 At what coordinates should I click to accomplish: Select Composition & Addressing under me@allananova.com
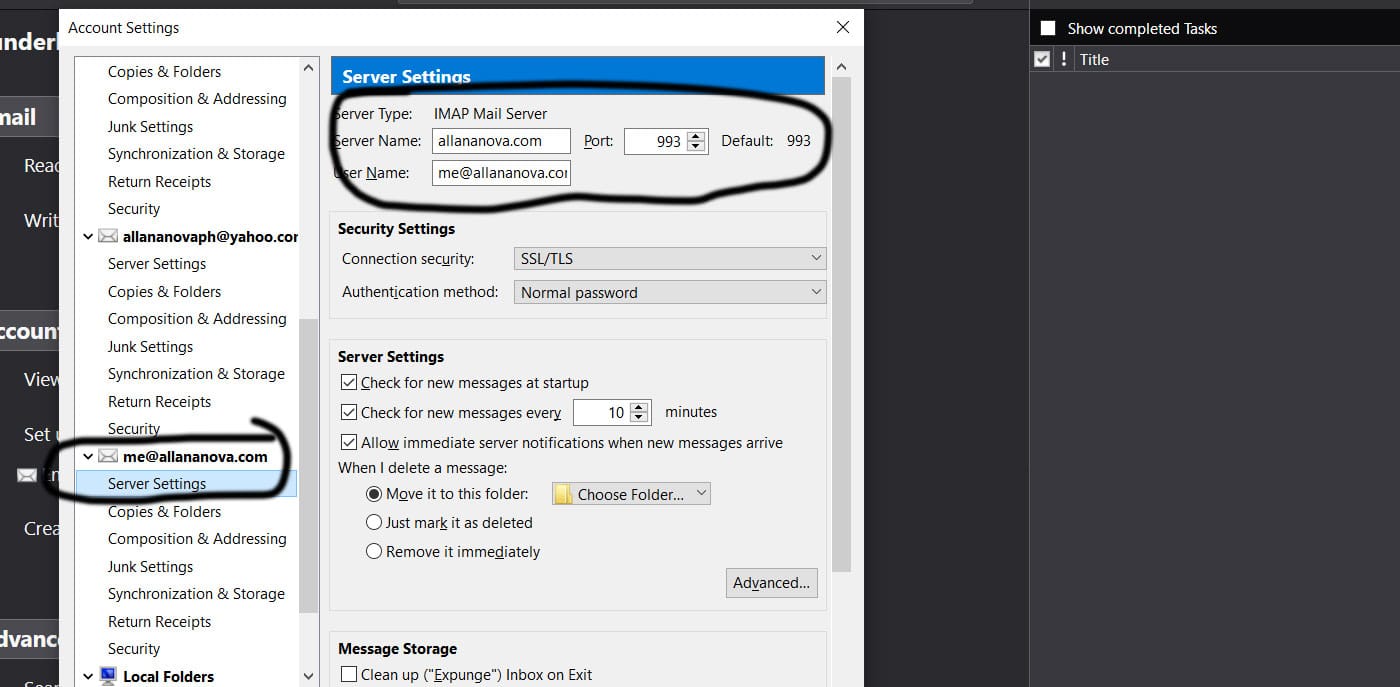197,539
